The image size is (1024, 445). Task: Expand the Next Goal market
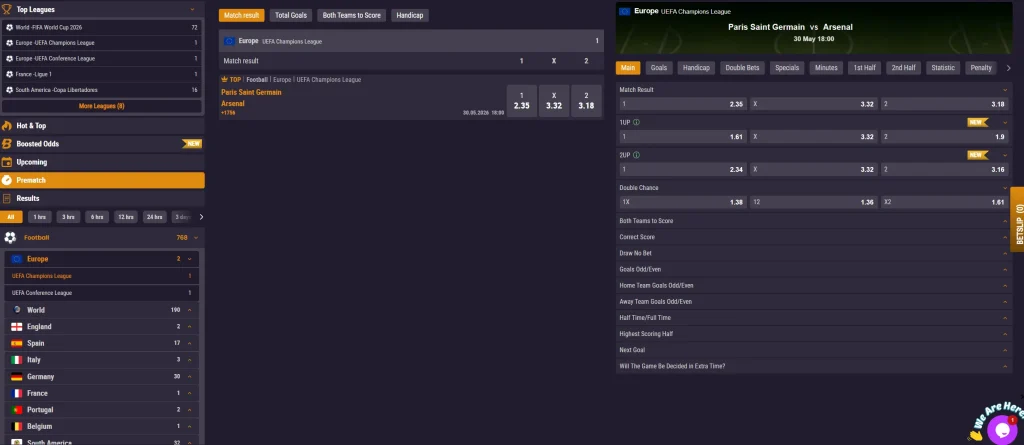(x=814, y=350)
